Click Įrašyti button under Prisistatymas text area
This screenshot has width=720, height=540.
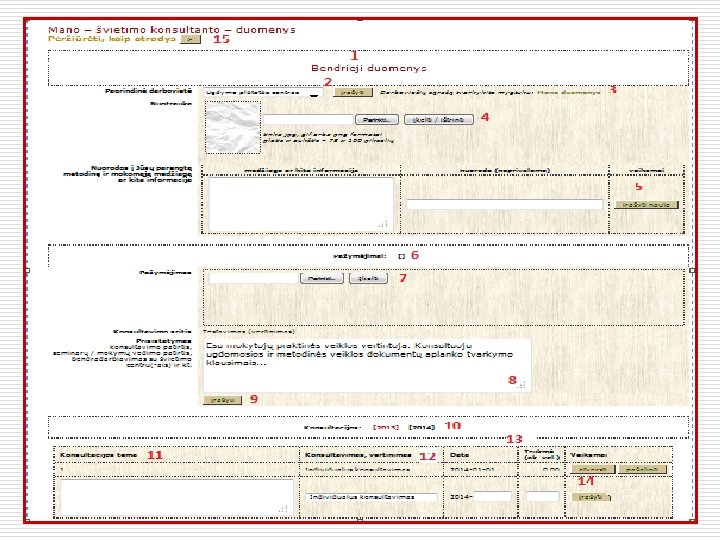[x=222, y=400]
